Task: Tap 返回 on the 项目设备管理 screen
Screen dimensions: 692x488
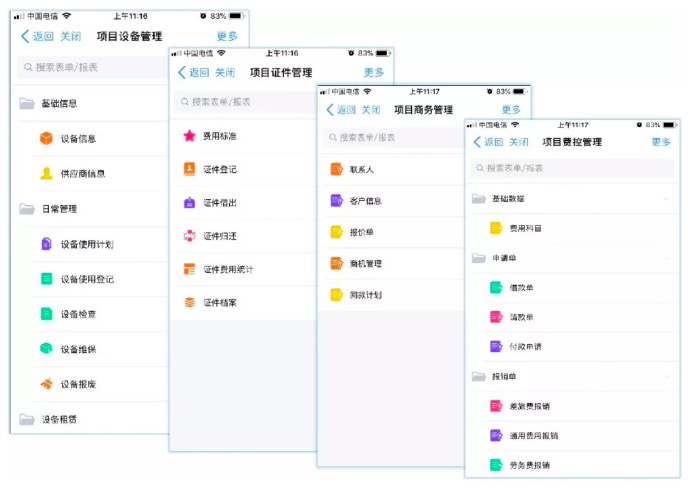Action: tap(38, 36)
